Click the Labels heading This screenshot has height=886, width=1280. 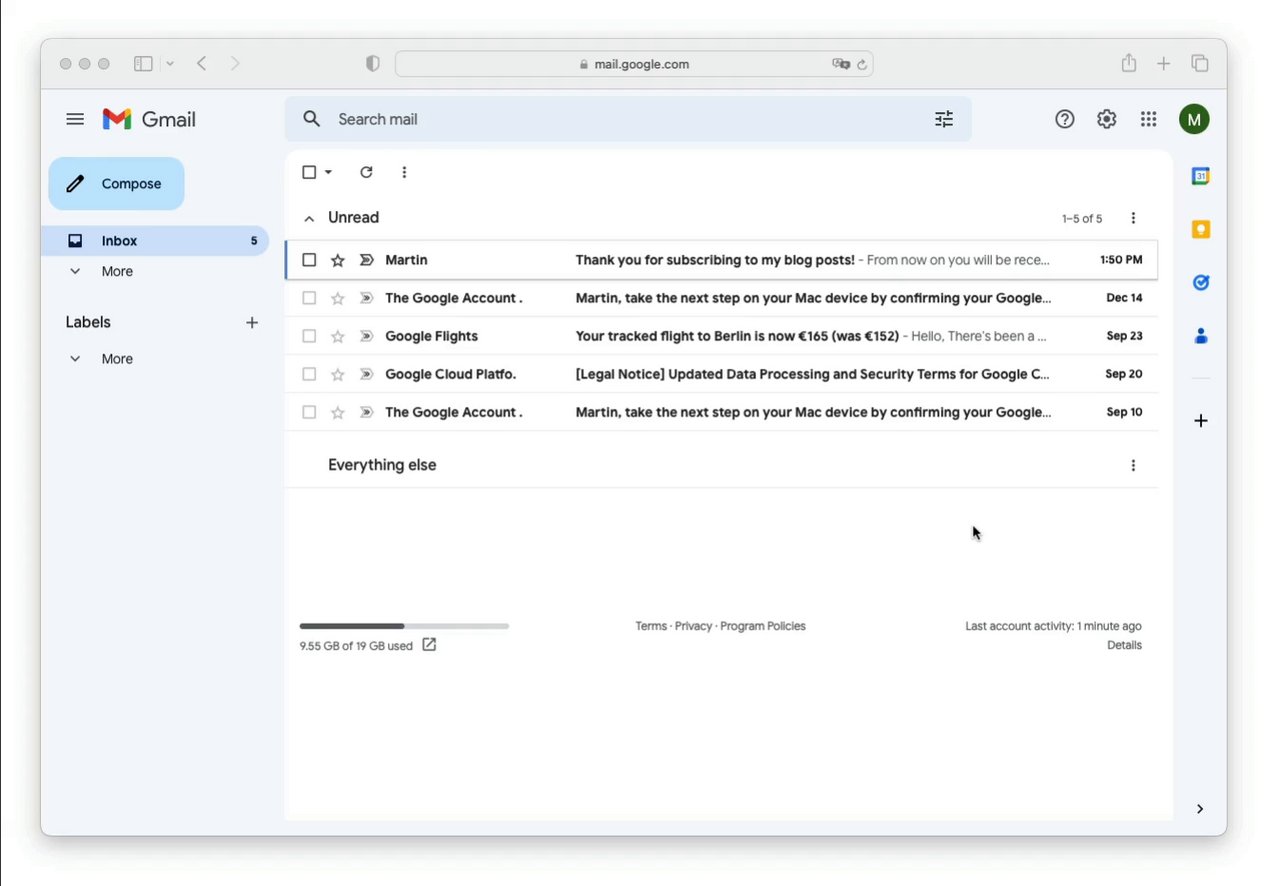click(x=88, y=322)
